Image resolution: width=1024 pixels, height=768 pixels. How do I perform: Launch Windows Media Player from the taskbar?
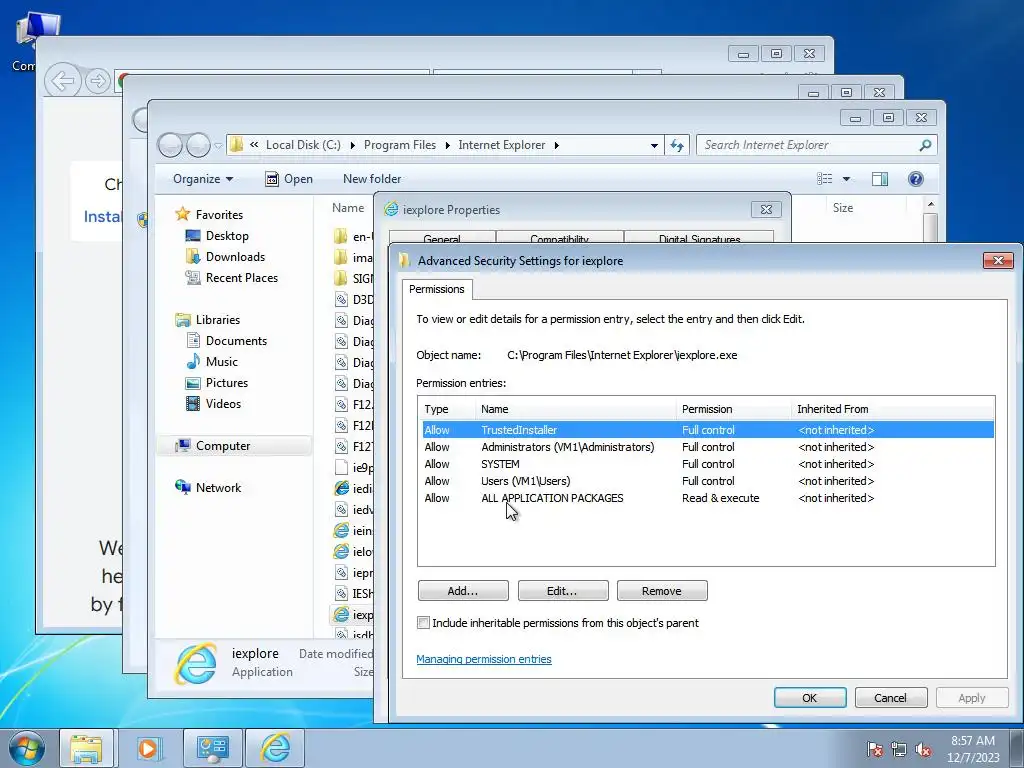pos(148,748)
